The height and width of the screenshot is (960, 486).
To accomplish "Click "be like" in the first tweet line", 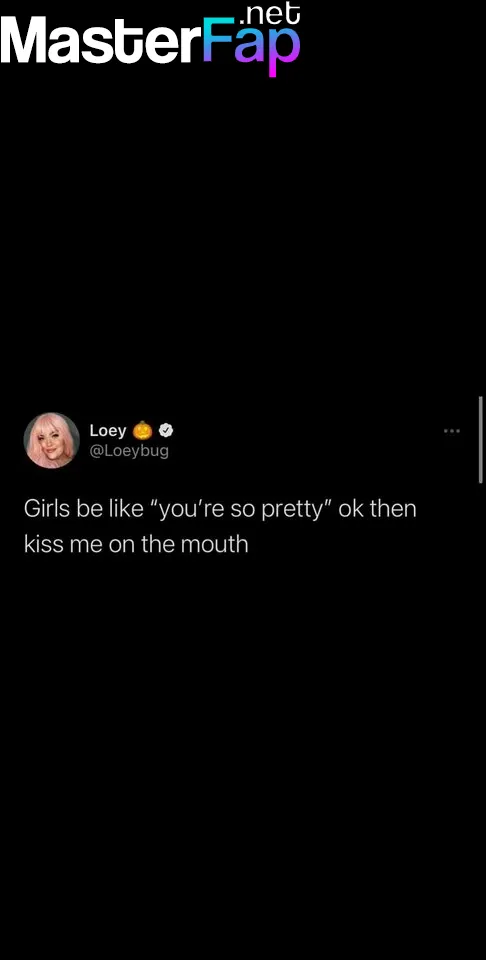I will [110, 509].
